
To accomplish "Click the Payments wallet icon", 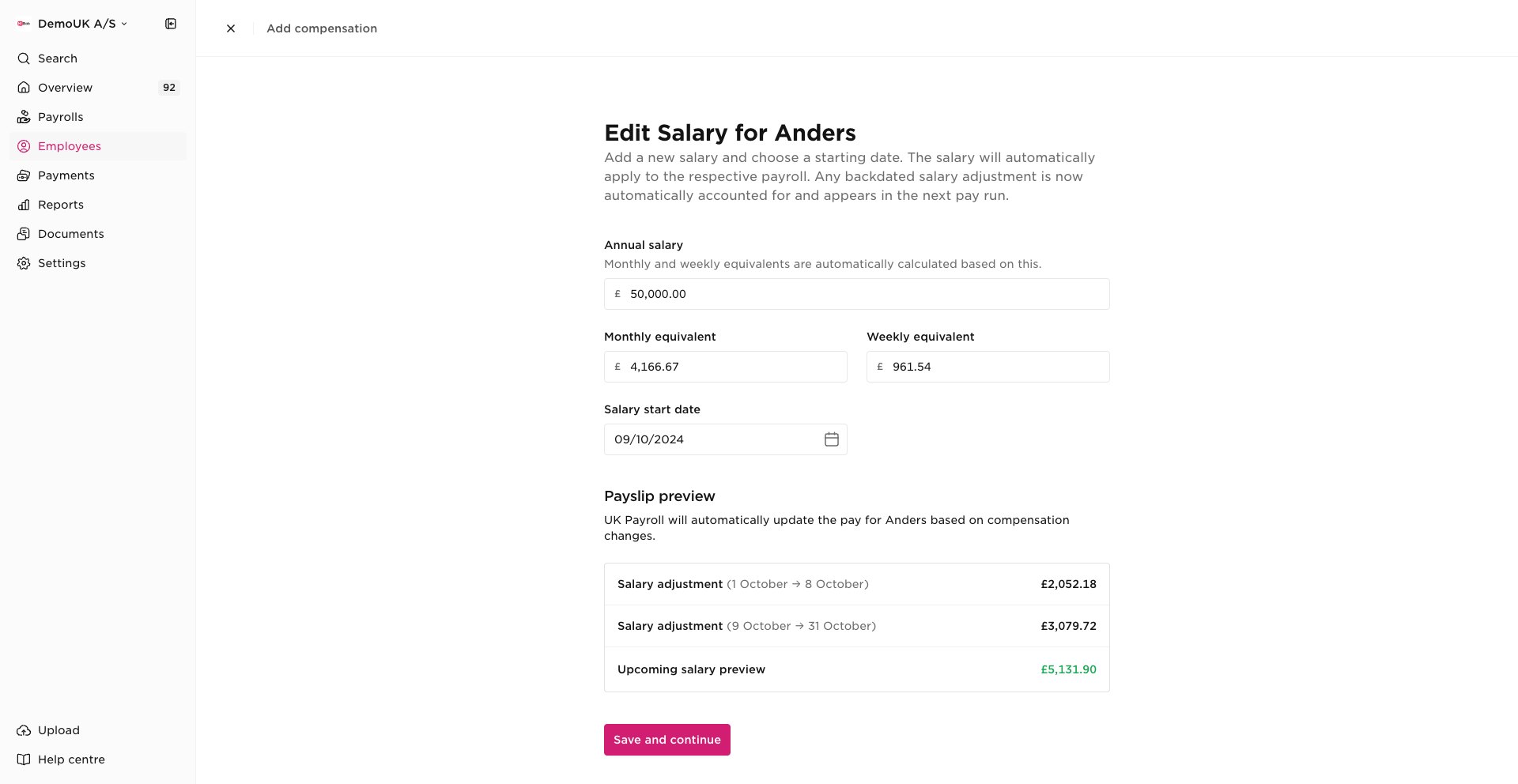I will pyautogui.click(x=24, y=175).
